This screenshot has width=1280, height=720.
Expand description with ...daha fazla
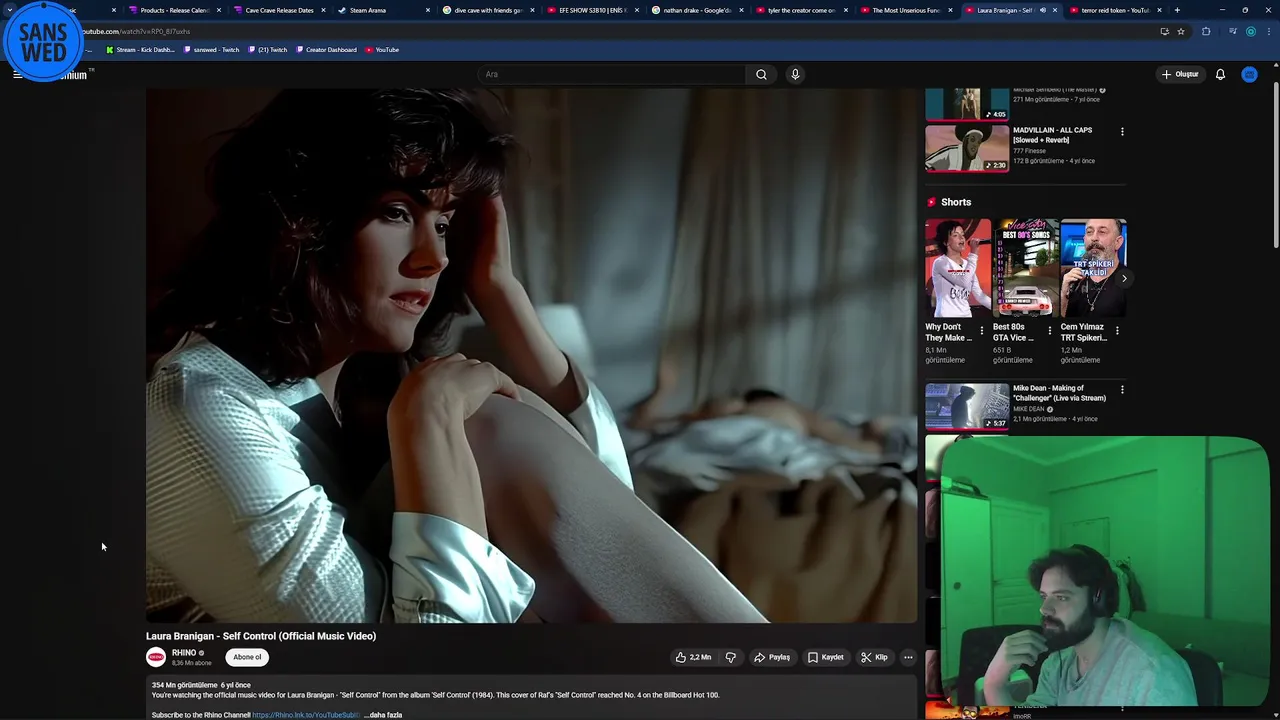pyautogui.click(x=383, y=715)
